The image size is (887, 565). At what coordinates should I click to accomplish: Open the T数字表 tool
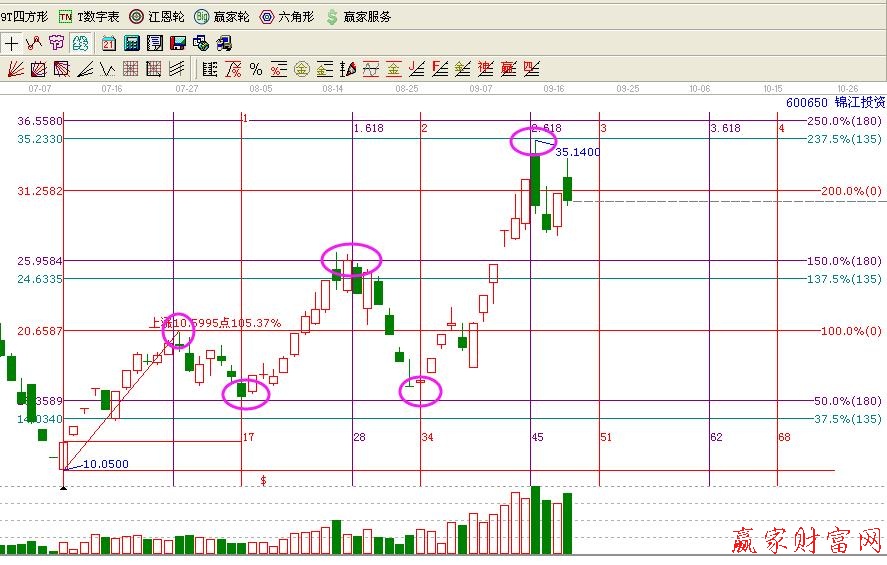tap(89, 17)
